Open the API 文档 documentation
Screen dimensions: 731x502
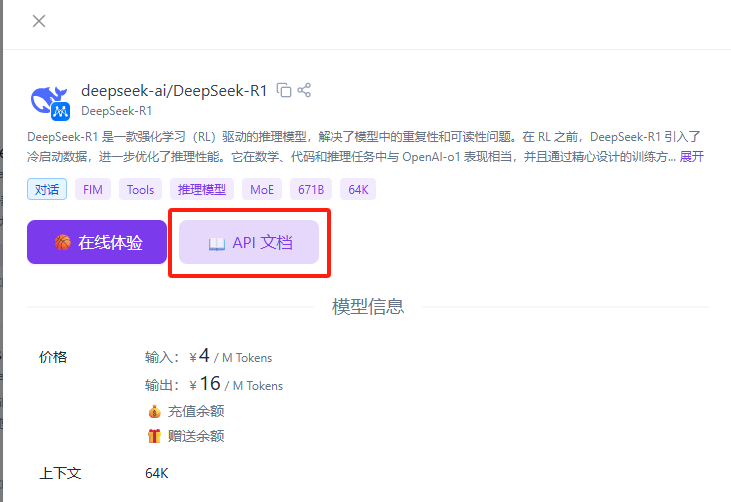(249, 242)
